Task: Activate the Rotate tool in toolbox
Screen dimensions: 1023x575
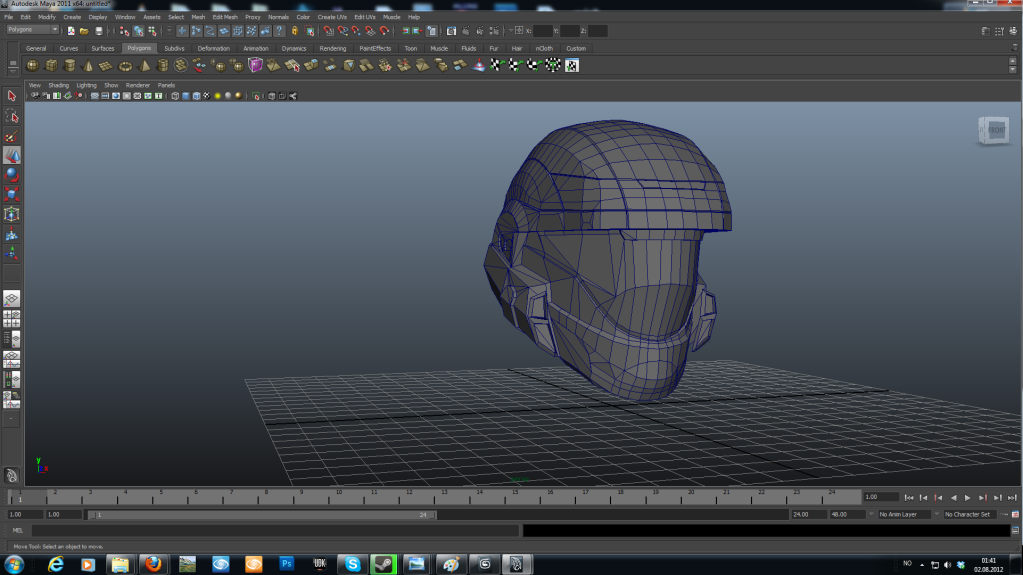Action: coord(12,175)
